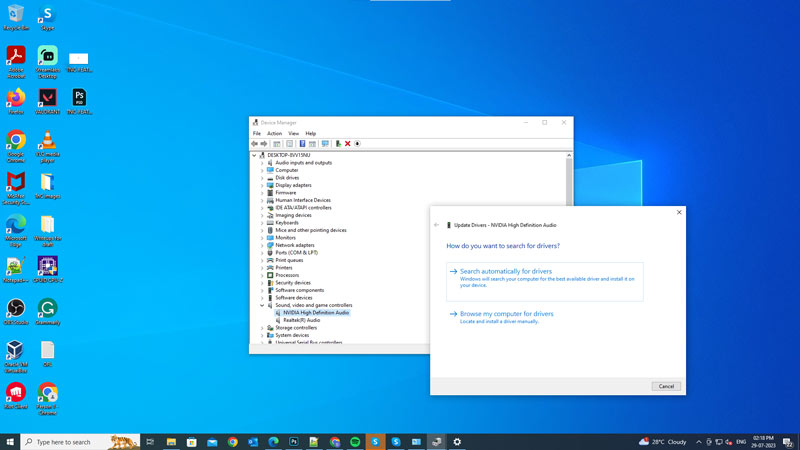
Task: Expand the Disk drives node
Action: click(x=262, y=178)
